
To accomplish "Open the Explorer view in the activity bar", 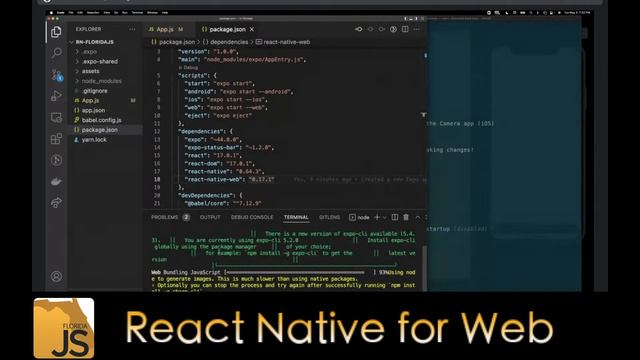I will coord(56,32).
